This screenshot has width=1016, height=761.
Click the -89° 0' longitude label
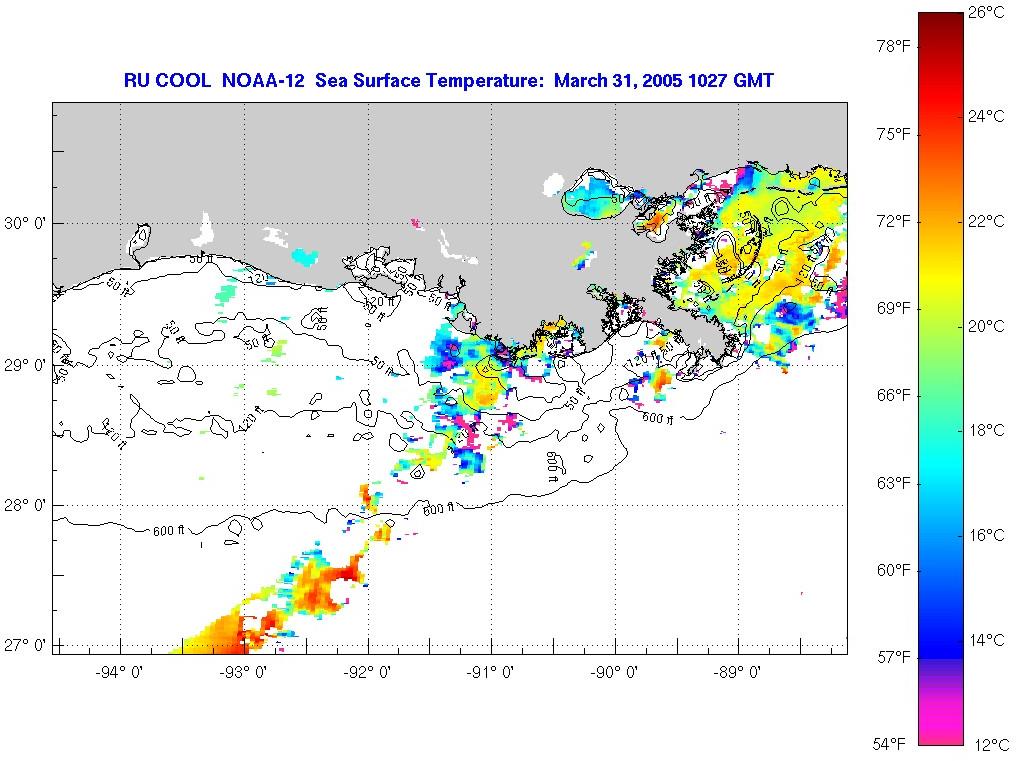coord(737,673)
